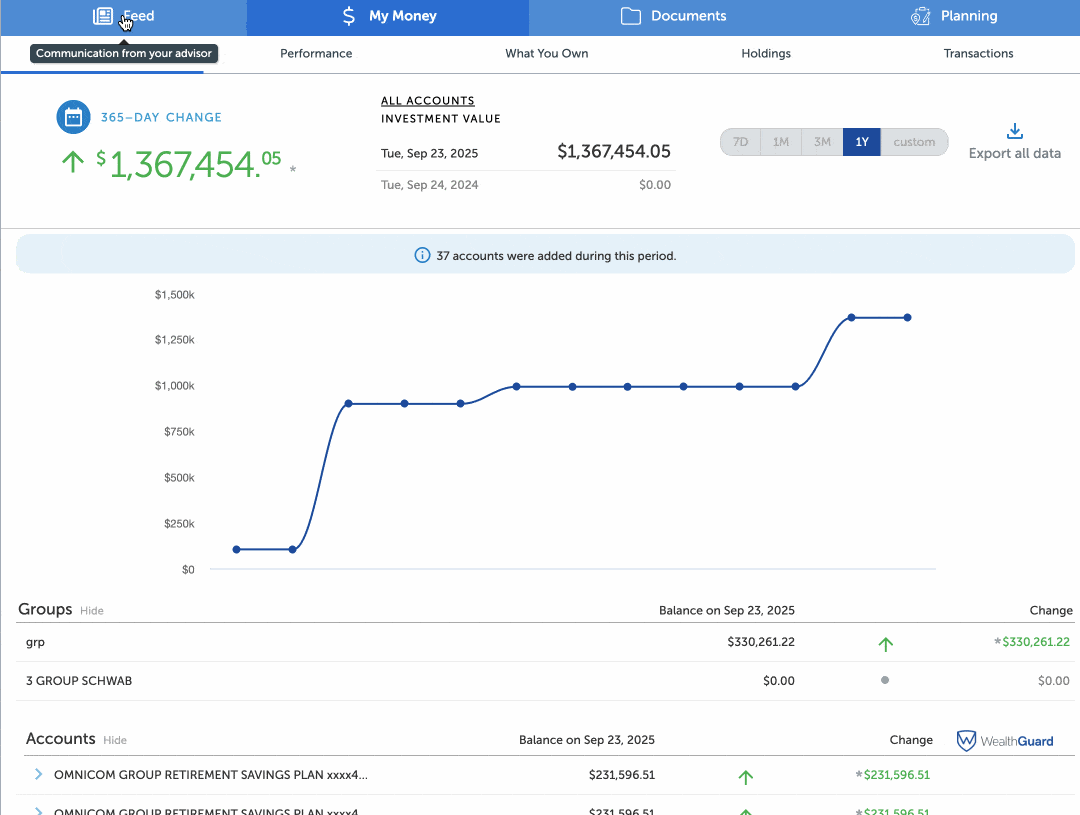Screen dimensions: 1080x815
Task: Hide the Accounts section
Action: pos(115,741)
